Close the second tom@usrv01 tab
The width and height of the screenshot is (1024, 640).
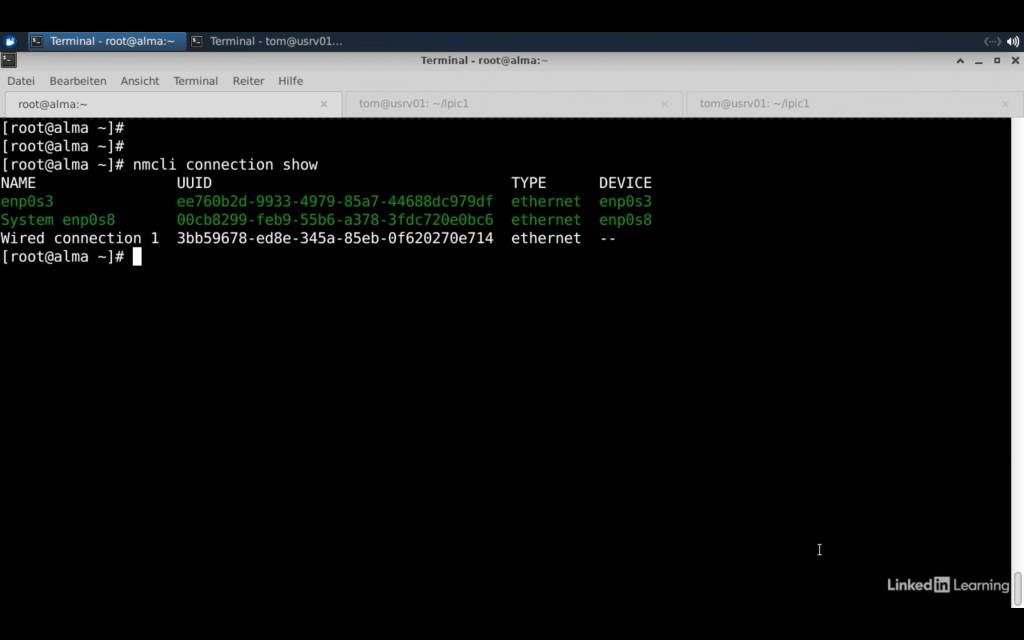click(x=665, y=104)
